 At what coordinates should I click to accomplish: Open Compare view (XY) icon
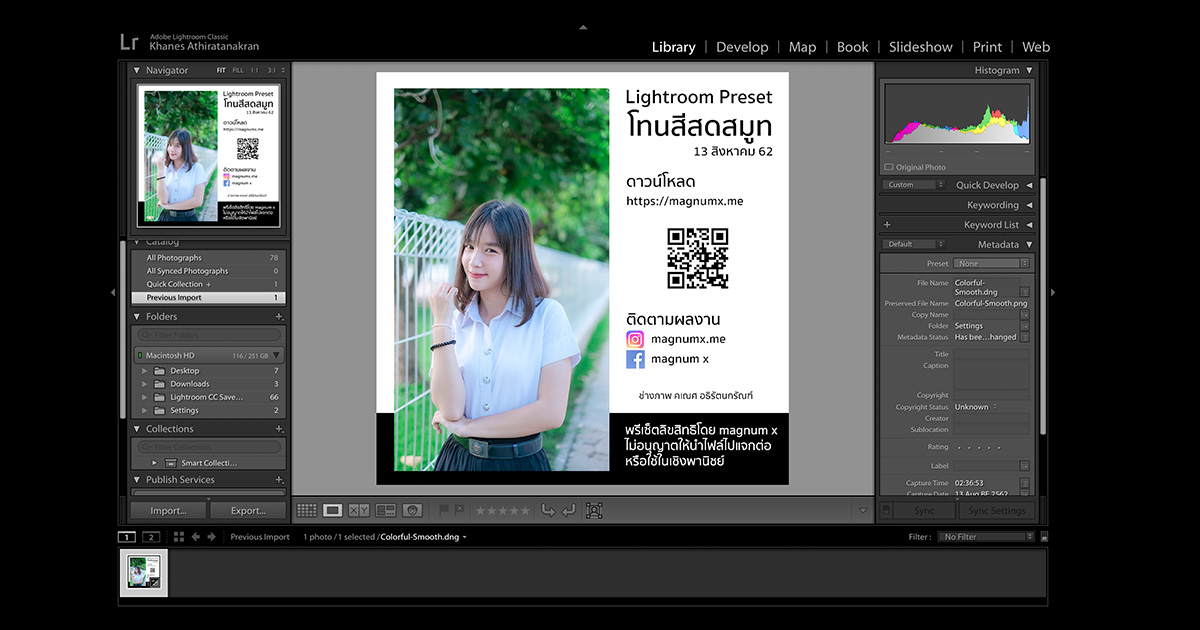point(359,510)
